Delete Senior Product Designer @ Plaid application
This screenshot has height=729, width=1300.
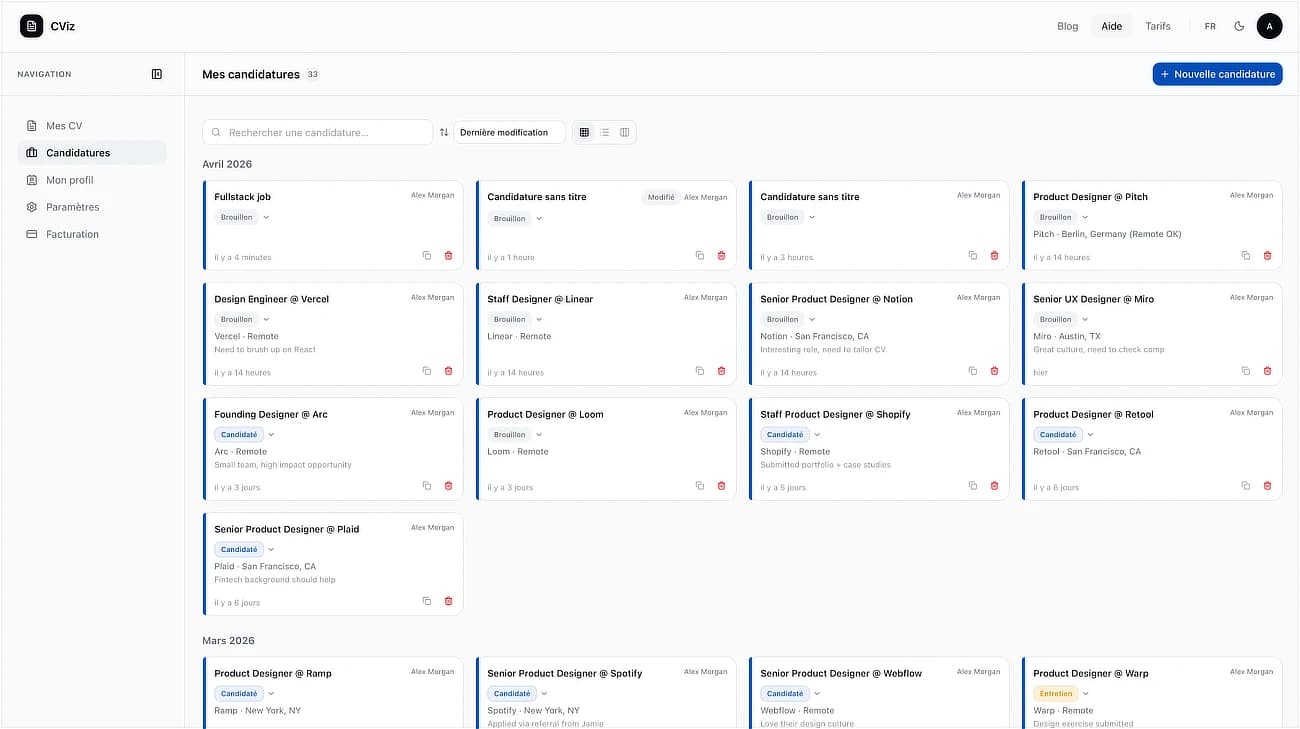click(x=448, y=601)
